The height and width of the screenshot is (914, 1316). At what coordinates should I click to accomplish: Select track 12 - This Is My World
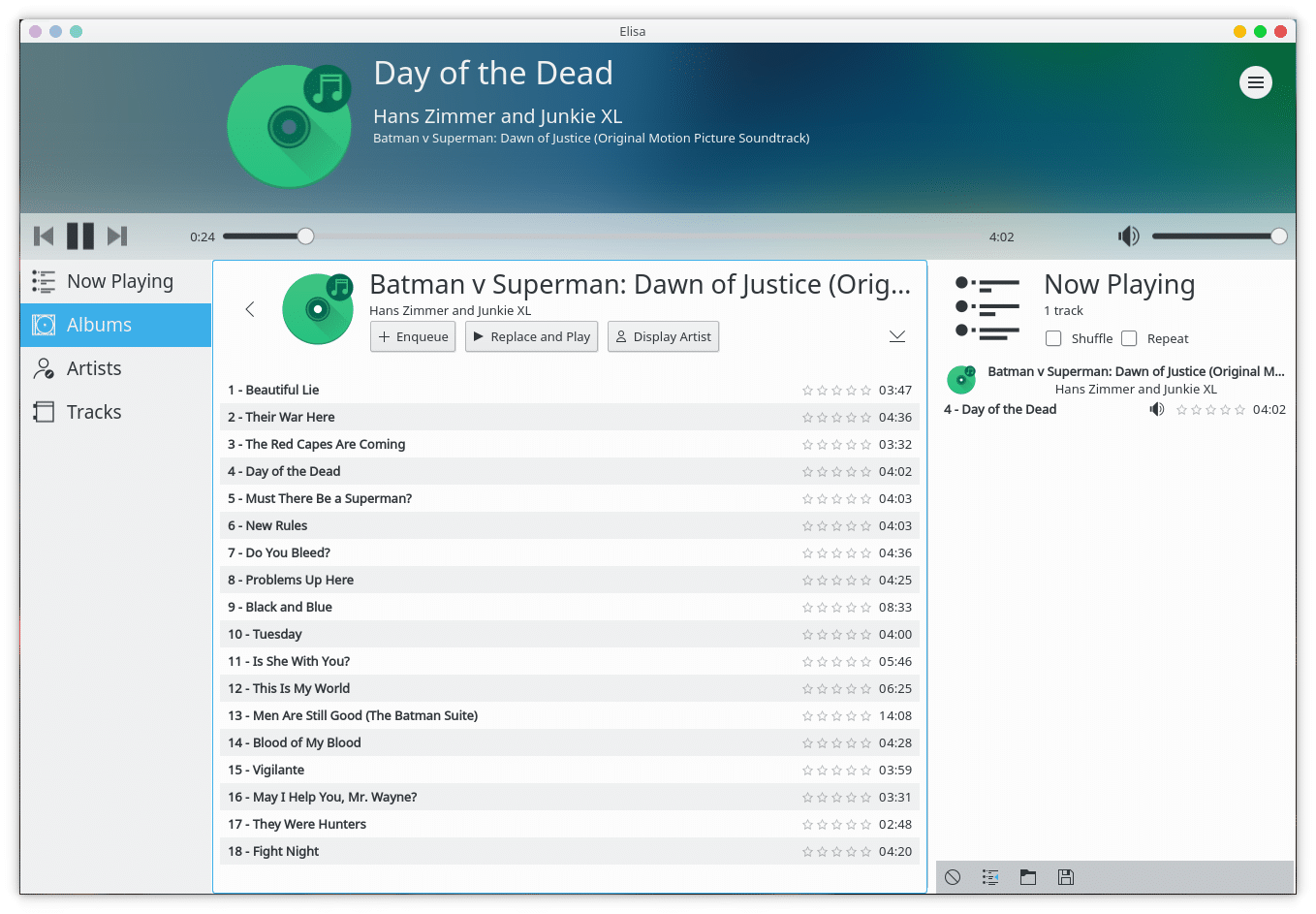[570, 688]
